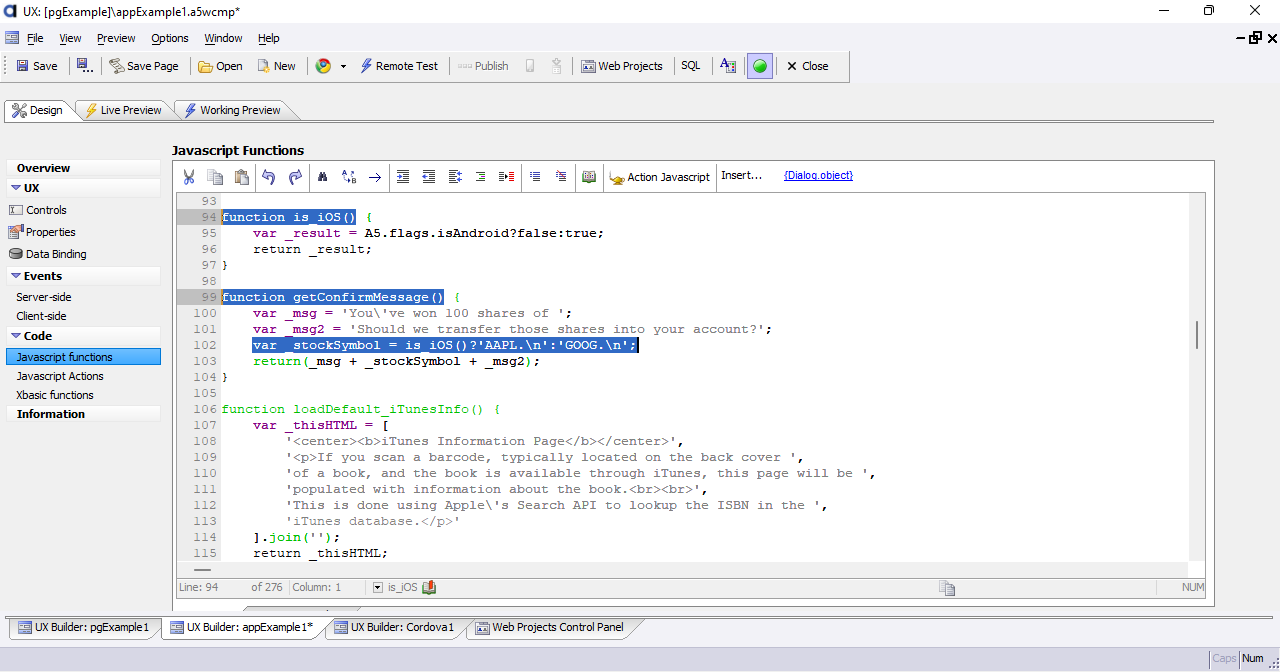Select Properties in the UX section
The image size is (1280, 672).
pos(50,232)
